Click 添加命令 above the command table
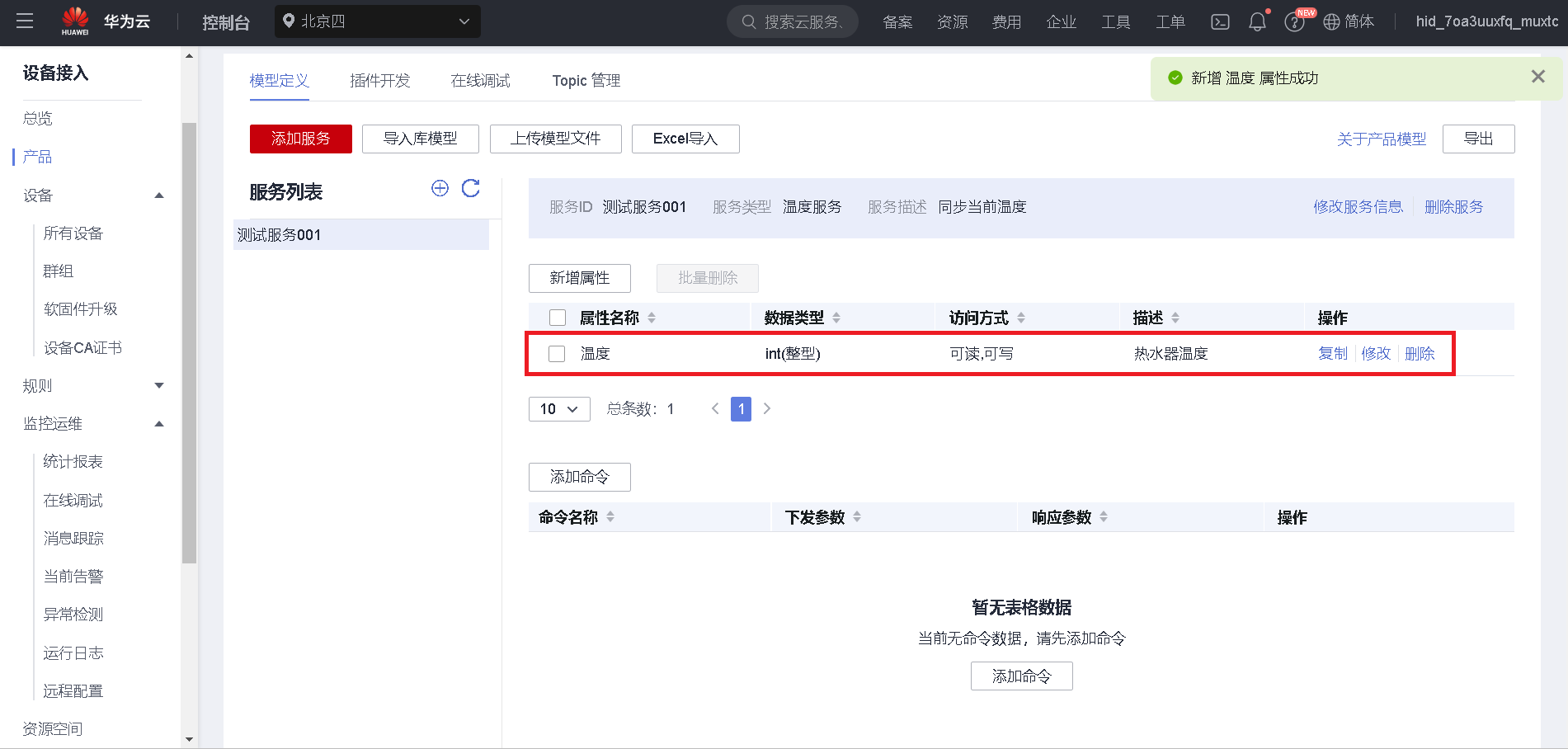The image size is (1568, 749). pyautogui.click(x=580, y=477)
